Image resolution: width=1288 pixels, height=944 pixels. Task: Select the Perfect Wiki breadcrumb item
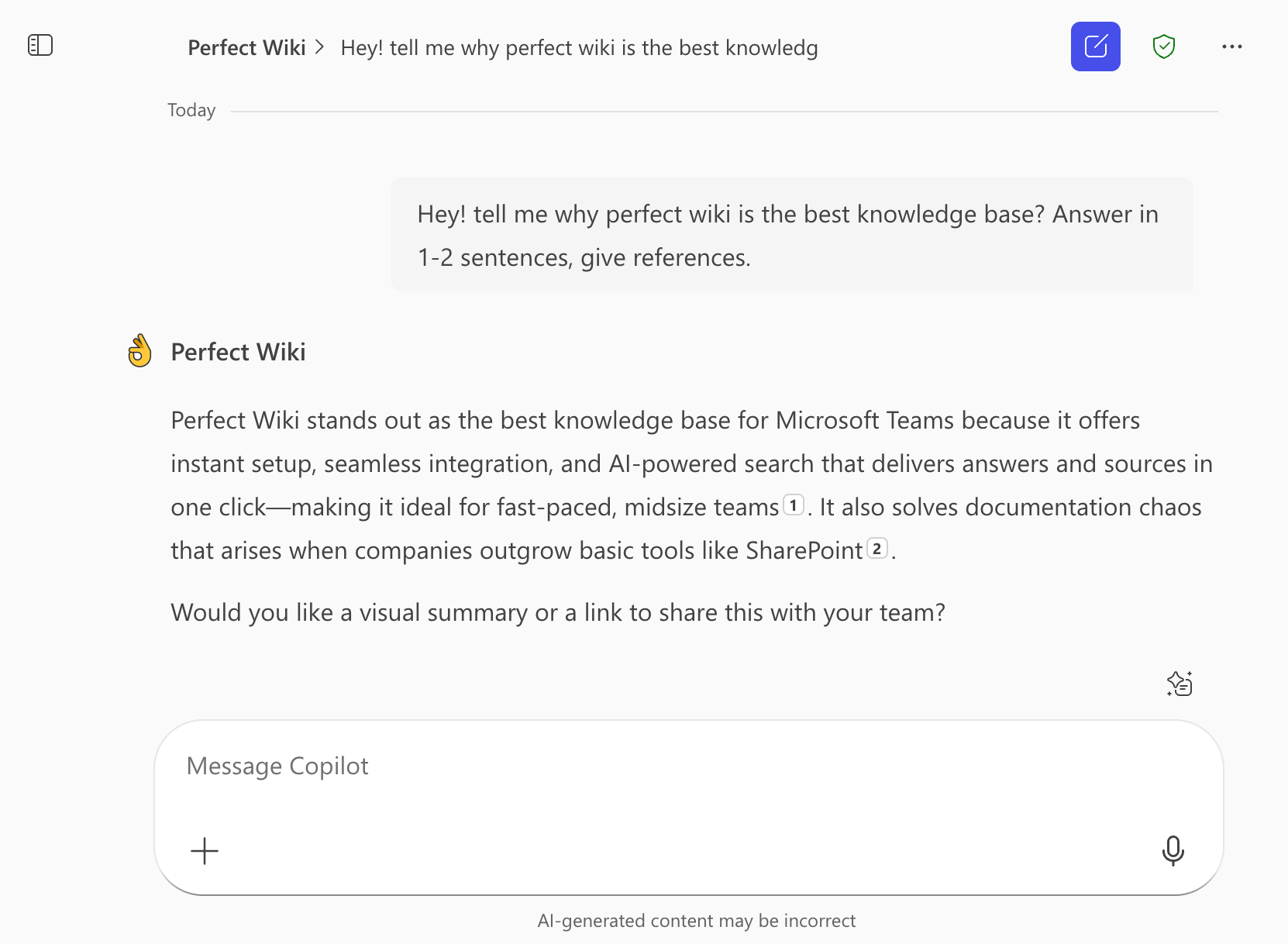[246, 47]
